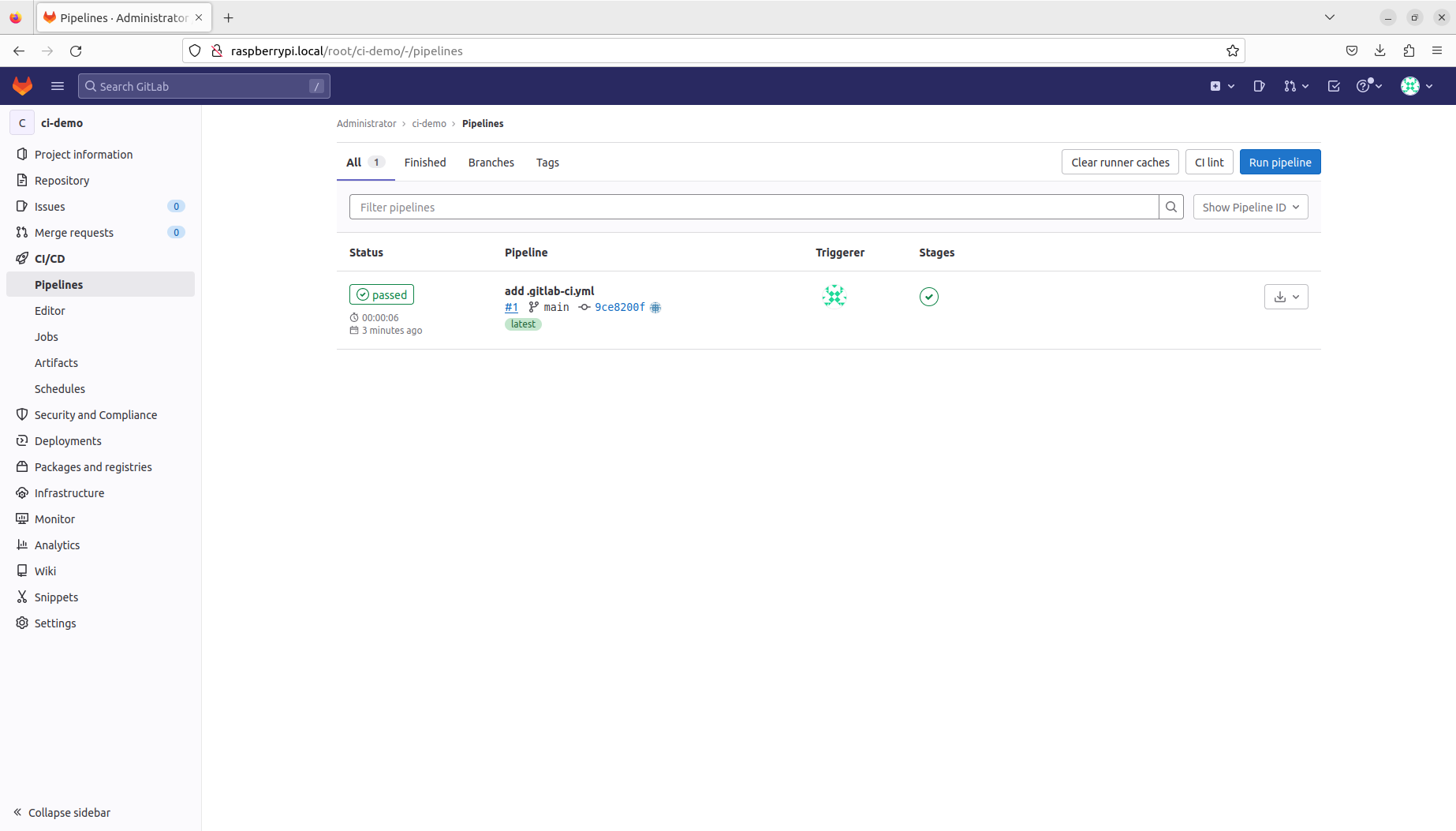This screenshot has width=1456, height=831.
Task: Click the Search GitLab field
Action: click(x=204, y=86)
